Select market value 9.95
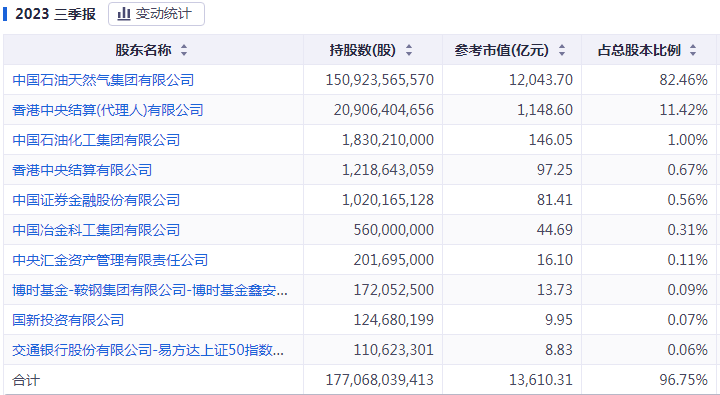The image size is (720, 395). [559, 320]
